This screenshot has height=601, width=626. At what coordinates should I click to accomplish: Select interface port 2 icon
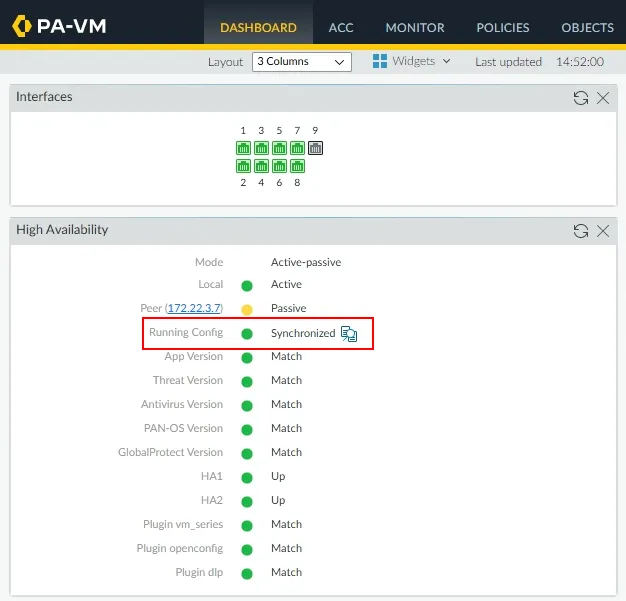[x=243, y=166]
